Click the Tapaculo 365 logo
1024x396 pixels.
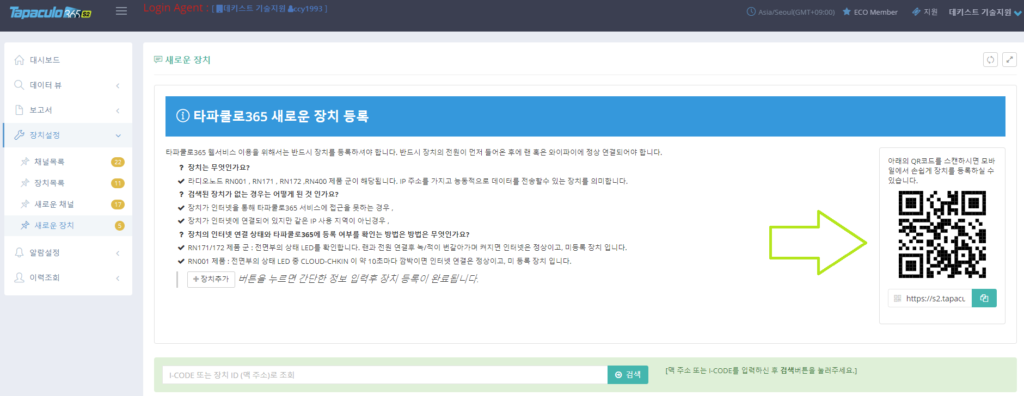(x=50, y=12)
